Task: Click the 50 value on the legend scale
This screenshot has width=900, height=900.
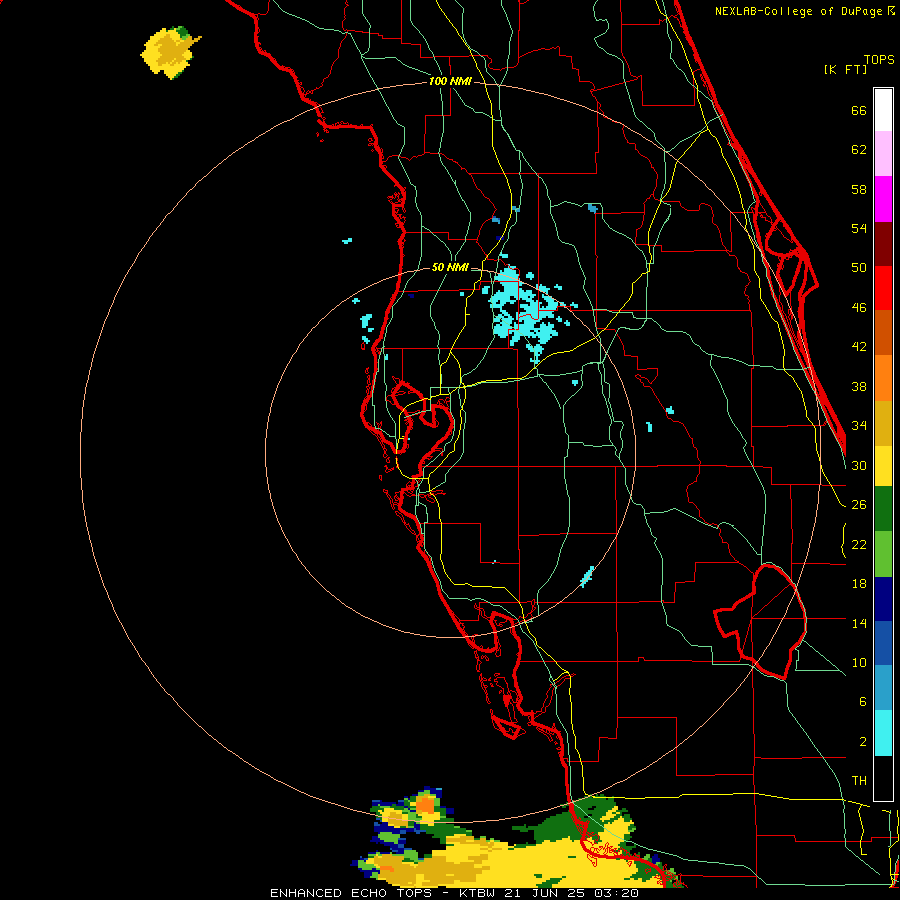Action: coord(859,268)
